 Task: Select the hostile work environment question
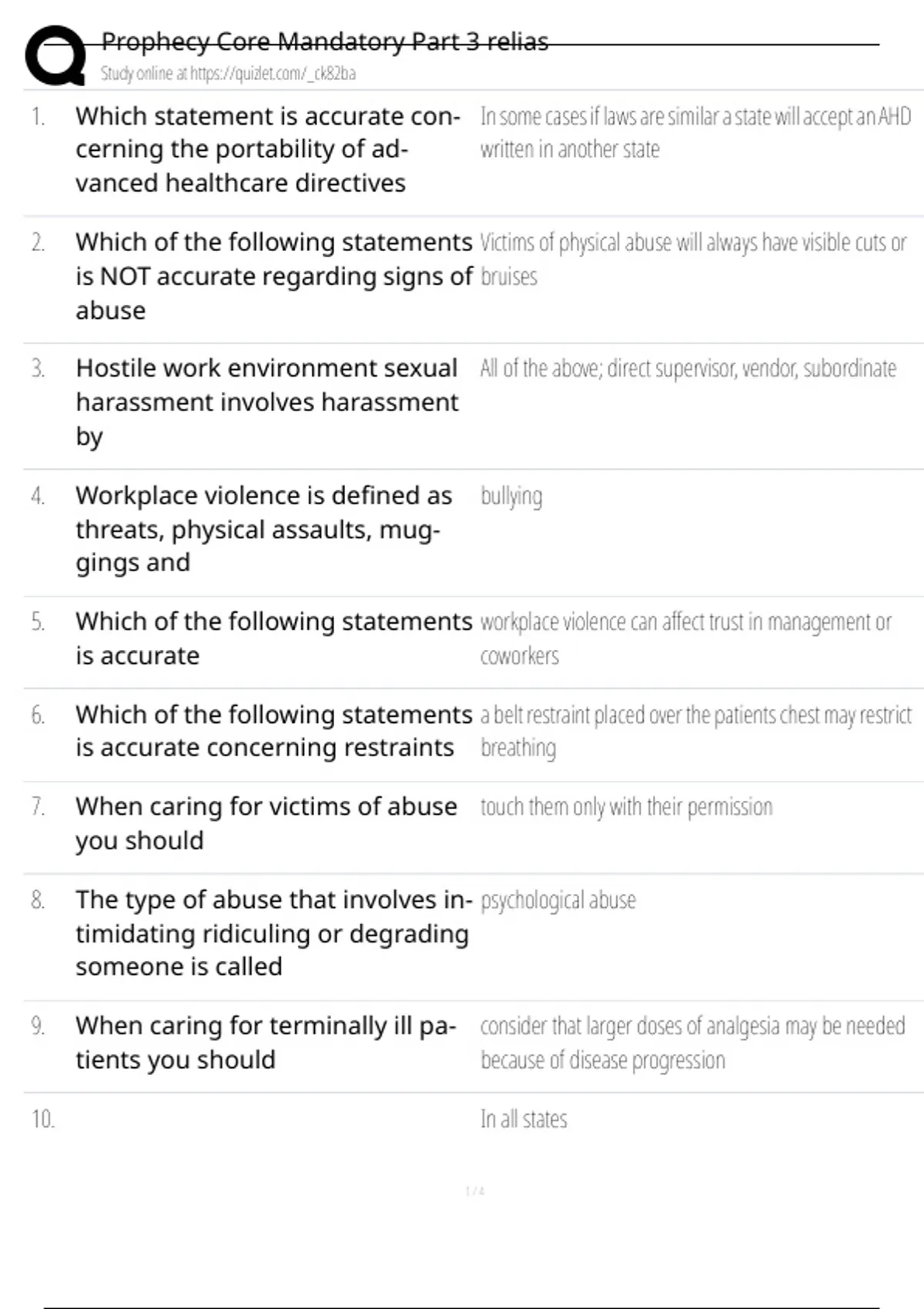point(266,402)
